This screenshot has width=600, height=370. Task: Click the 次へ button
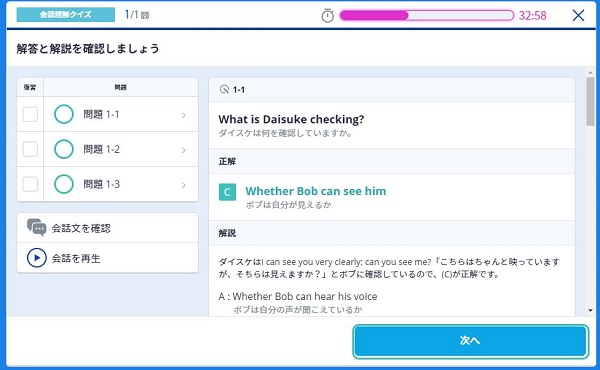pyautogui.click(x=470, y=341)
